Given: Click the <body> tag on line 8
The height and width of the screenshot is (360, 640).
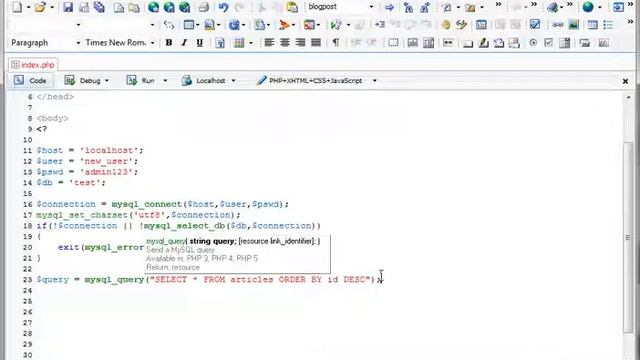Looking at the screenshot, I should [52, 118].
